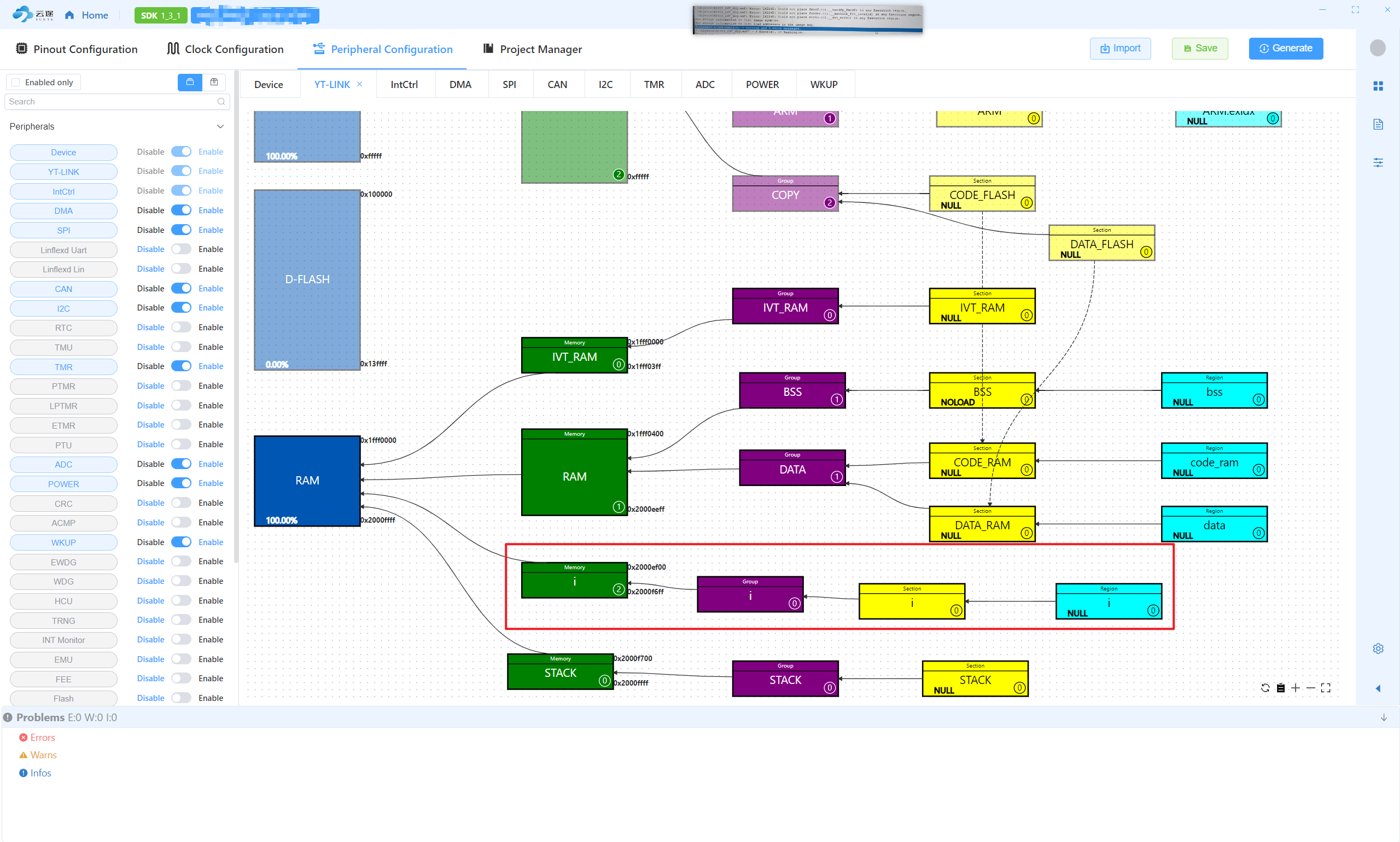
Task: Toggle the DMA enable switch
Action: tap(181, 210)
